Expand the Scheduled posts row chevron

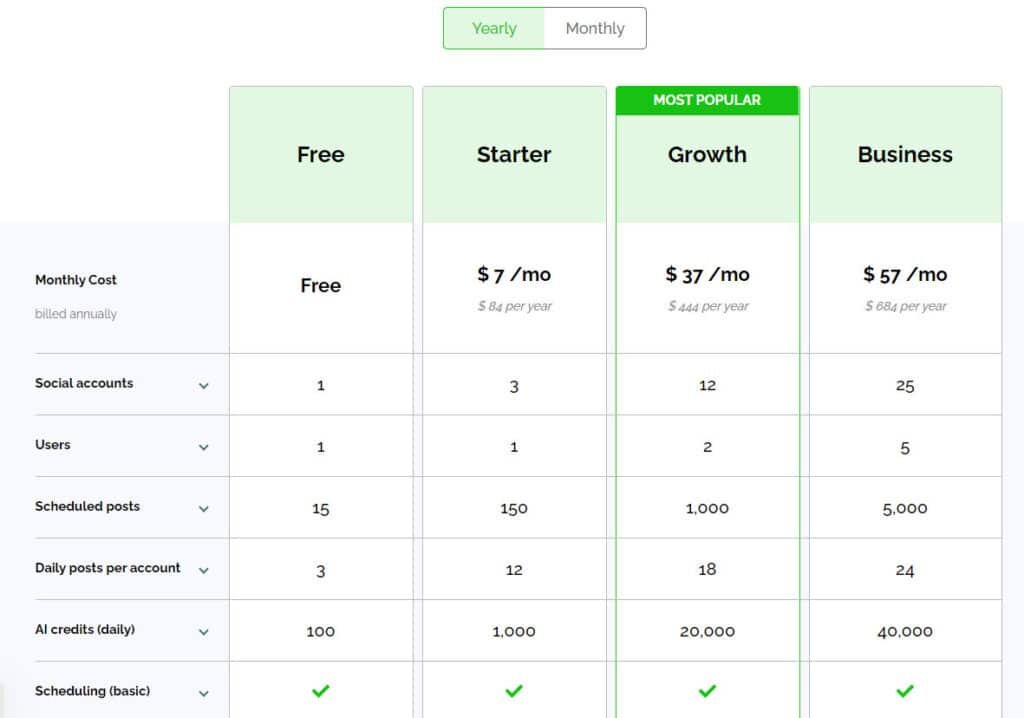pos(204,508)
